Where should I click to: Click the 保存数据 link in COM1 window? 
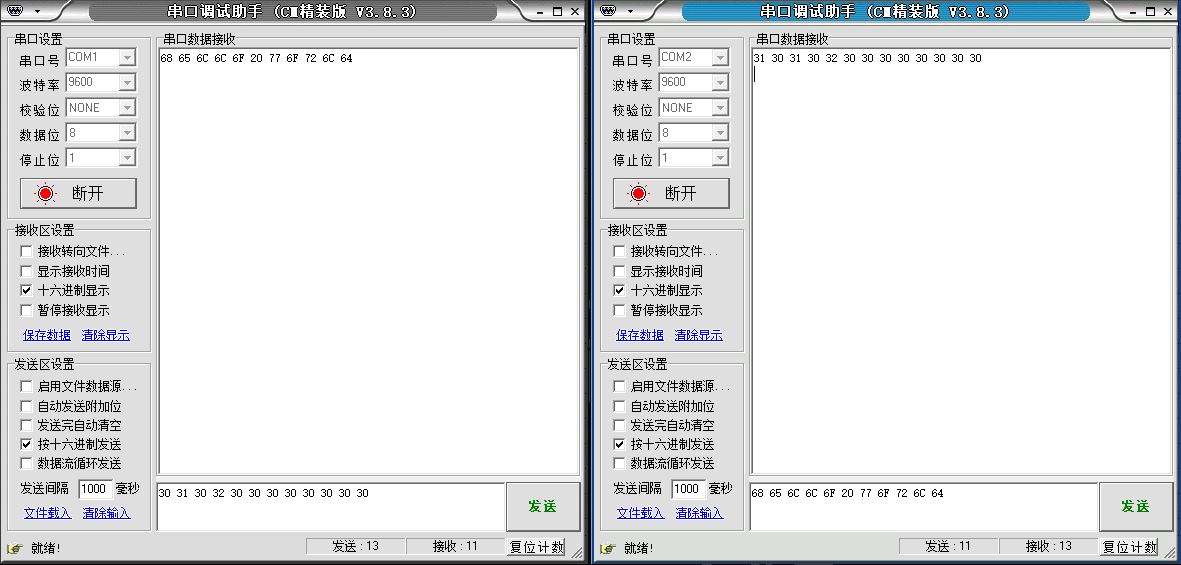47,335
